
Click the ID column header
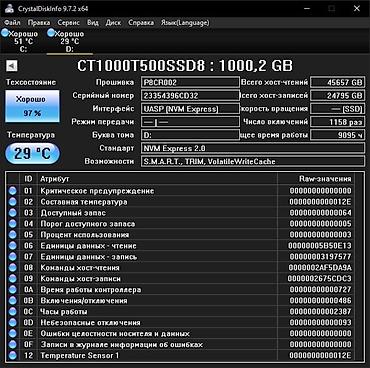coord(29,179)
